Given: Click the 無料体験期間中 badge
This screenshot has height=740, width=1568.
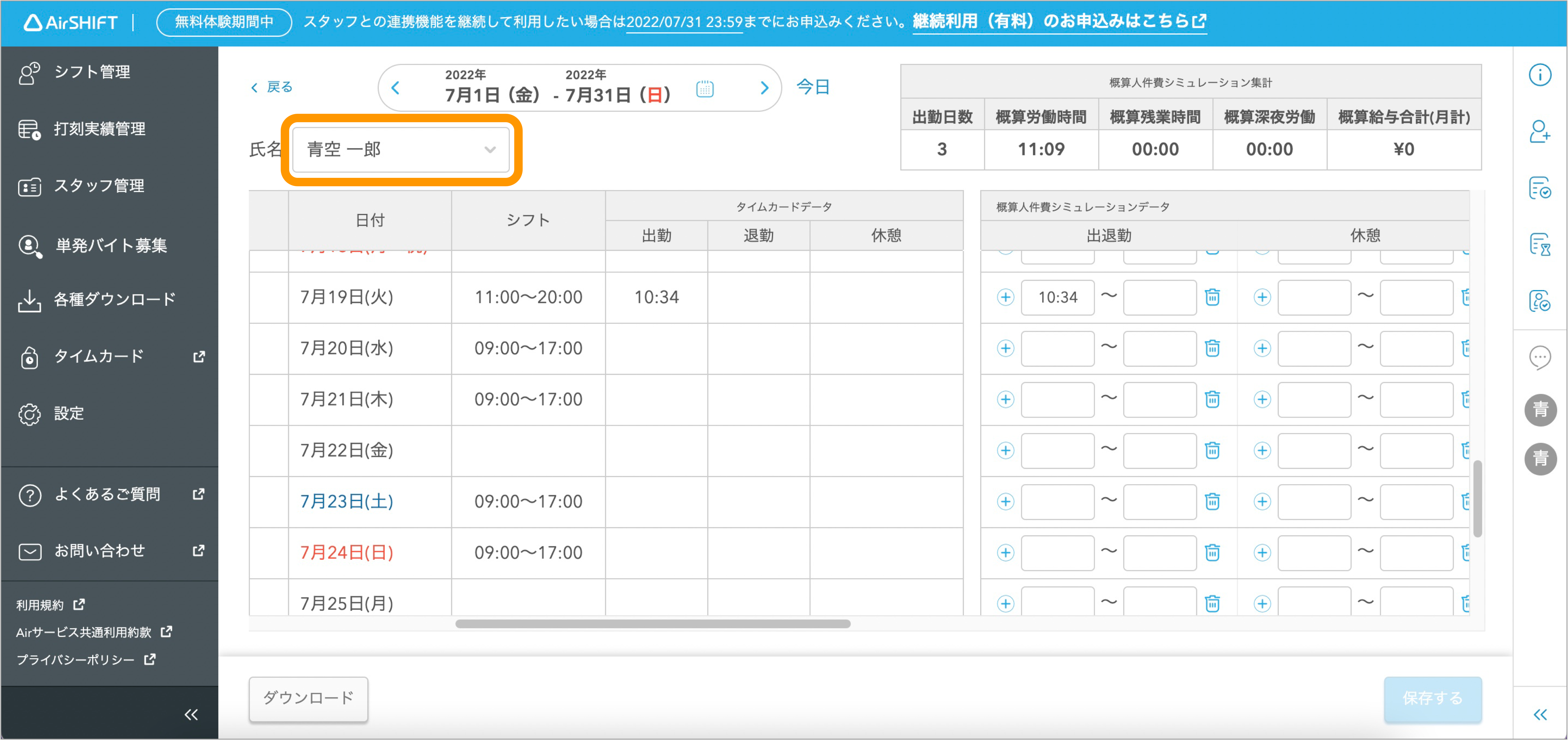Looking at the screenshot, I should tap(224, 22).
